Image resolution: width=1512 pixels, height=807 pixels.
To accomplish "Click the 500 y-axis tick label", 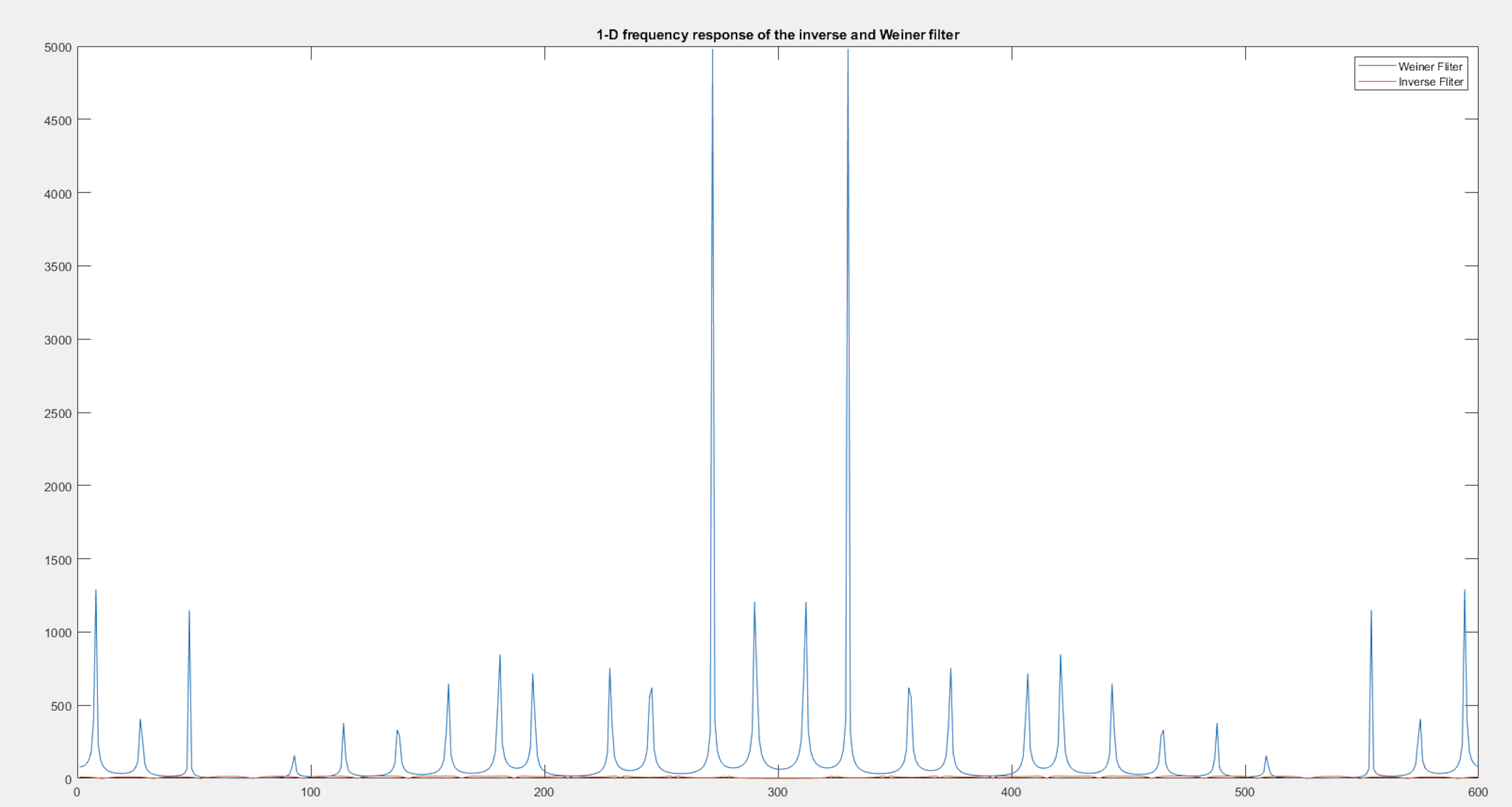I will click(x=61, y=707).
